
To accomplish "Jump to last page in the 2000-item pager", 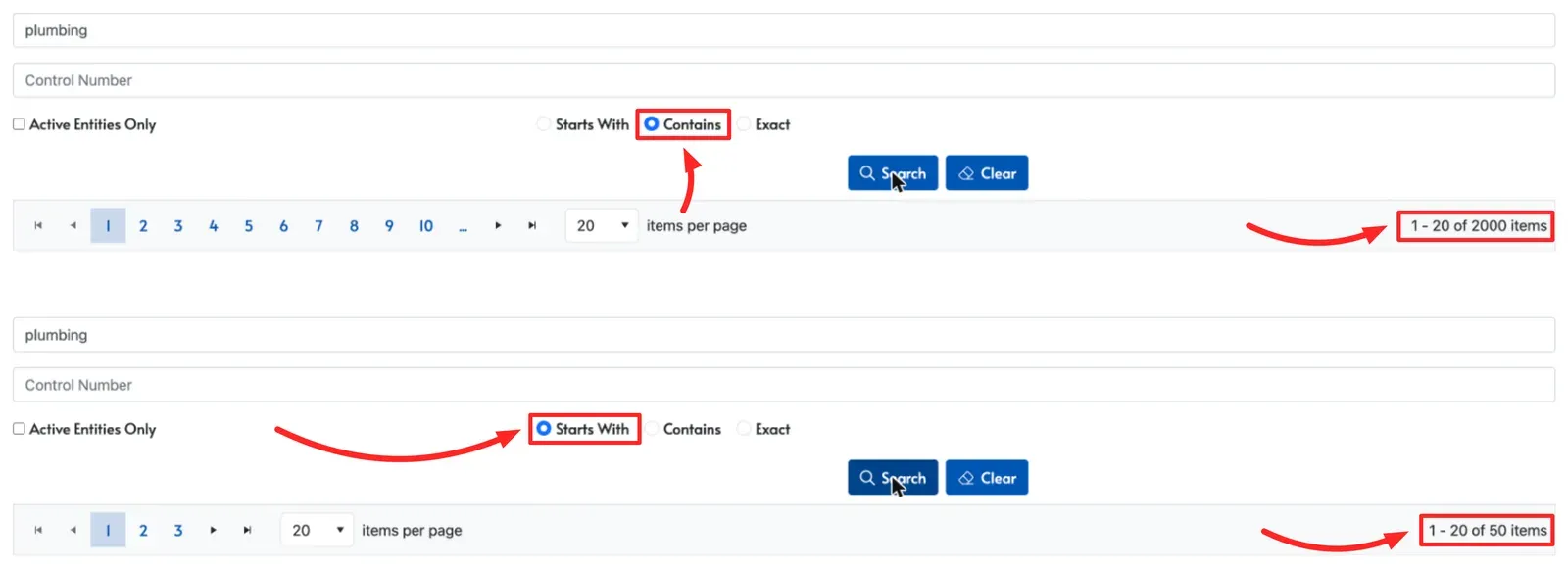I will pyautogui.click(x=532, y=226).
